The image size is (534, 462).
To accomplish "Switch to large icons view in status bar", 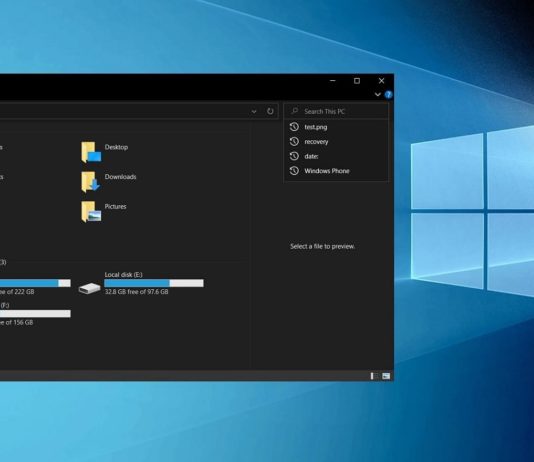I will click(386, 376).
